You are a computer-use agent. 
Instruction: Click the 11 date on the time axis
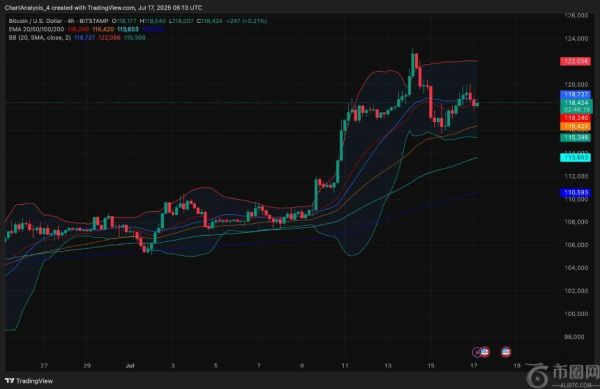click(345, 366)
